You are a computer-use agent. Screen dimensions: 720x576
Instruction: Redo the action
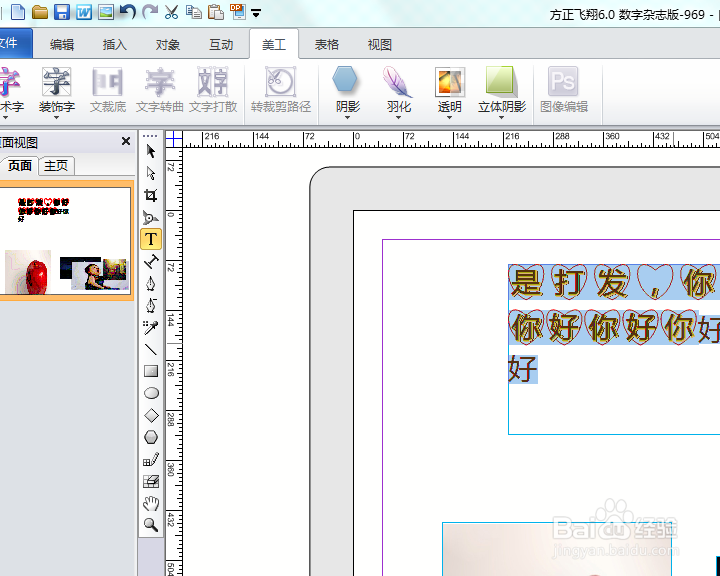pos(150,12)
